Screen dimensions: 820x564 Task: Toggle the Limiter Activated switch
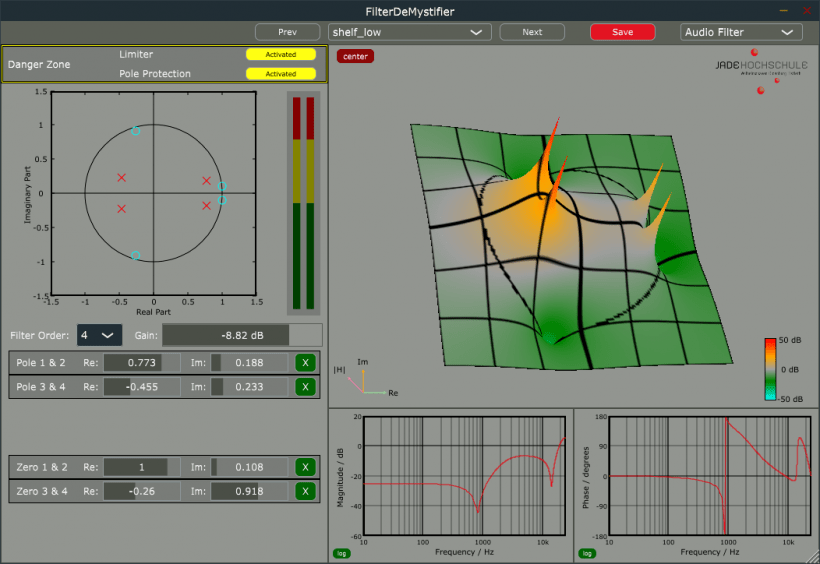(x=280, y=55)
